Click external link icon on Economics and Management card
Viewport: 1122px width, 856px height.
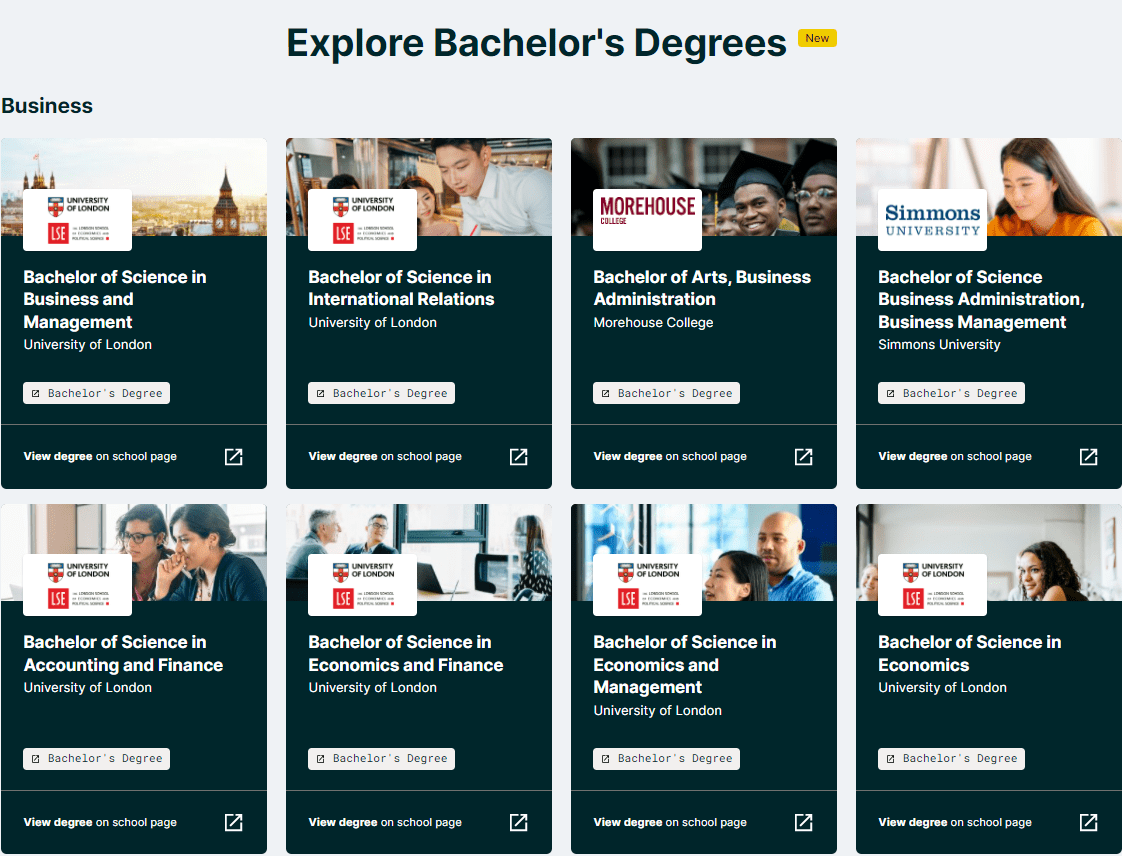pyautogui.click(x=803, y=822)
